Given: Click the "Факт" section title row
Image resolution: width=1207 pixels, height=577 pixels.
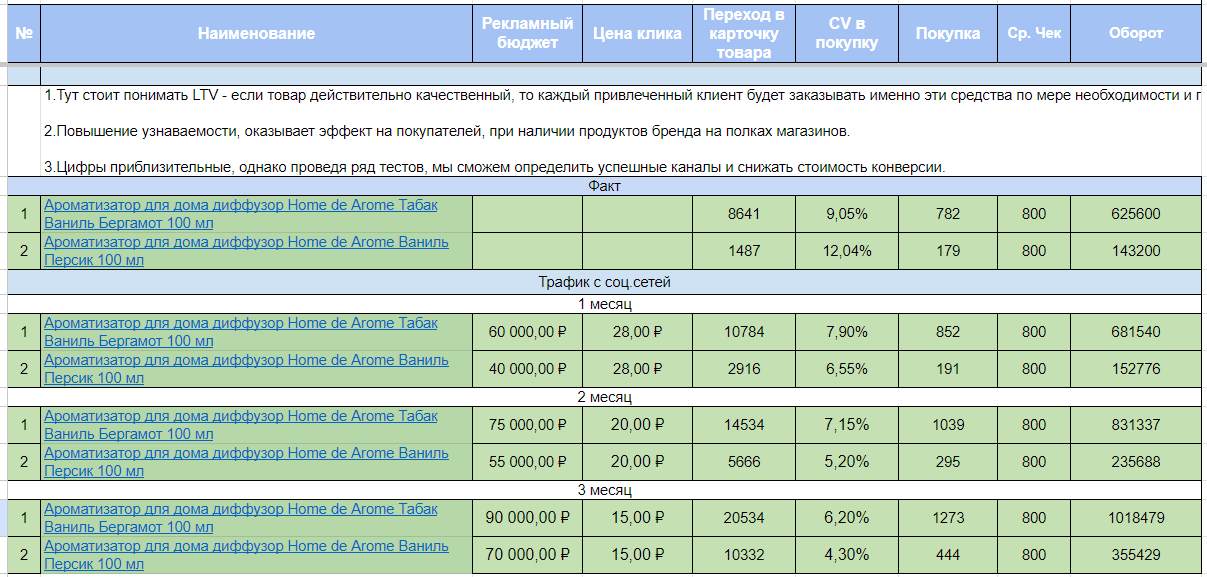Looking at the screenshot, I should [x=604, y=185].
